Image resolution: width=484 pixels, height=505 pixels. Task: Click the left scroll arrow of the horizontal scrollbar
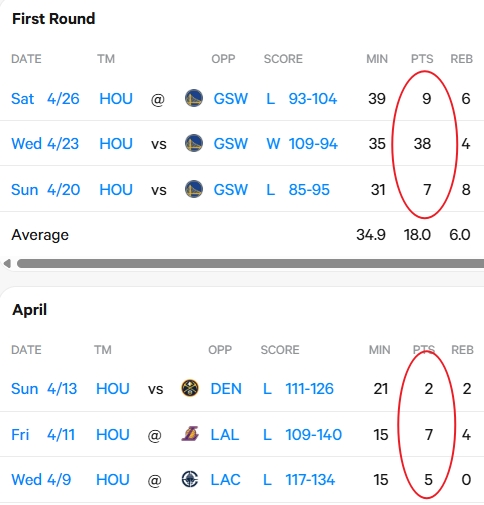click(7, 263)
